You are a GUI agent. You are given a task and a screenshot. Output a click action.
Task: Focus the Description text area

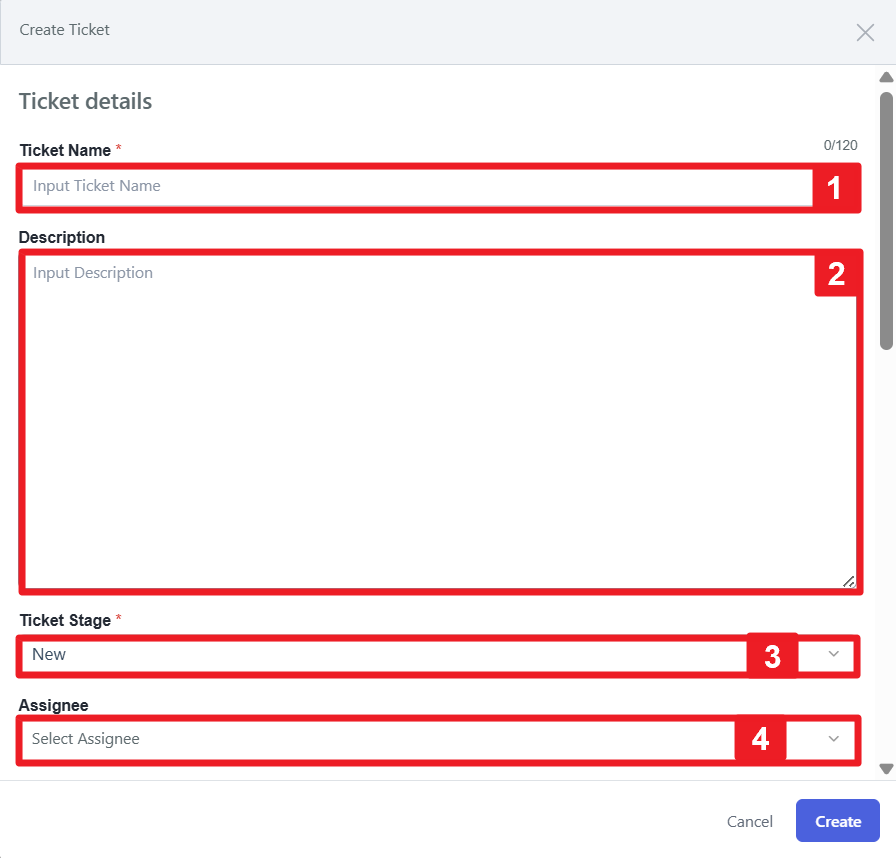coord(420,420)
